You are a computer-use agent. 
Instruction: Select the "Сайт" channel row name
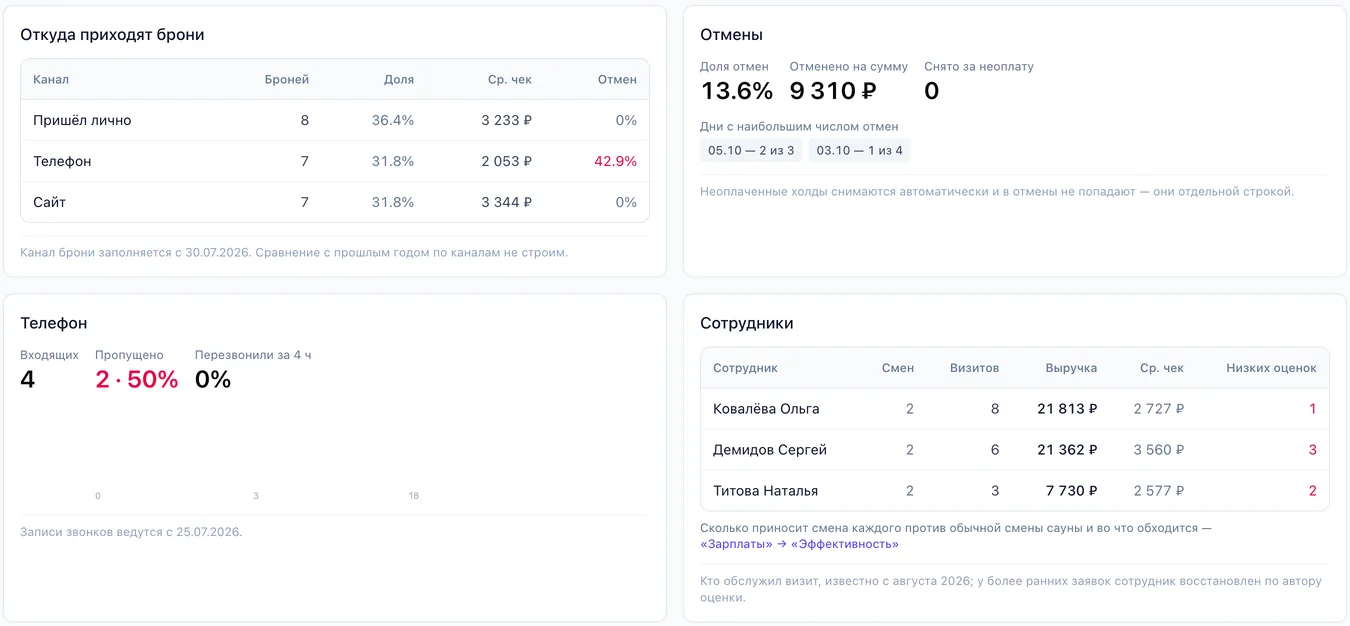[49, 202]
